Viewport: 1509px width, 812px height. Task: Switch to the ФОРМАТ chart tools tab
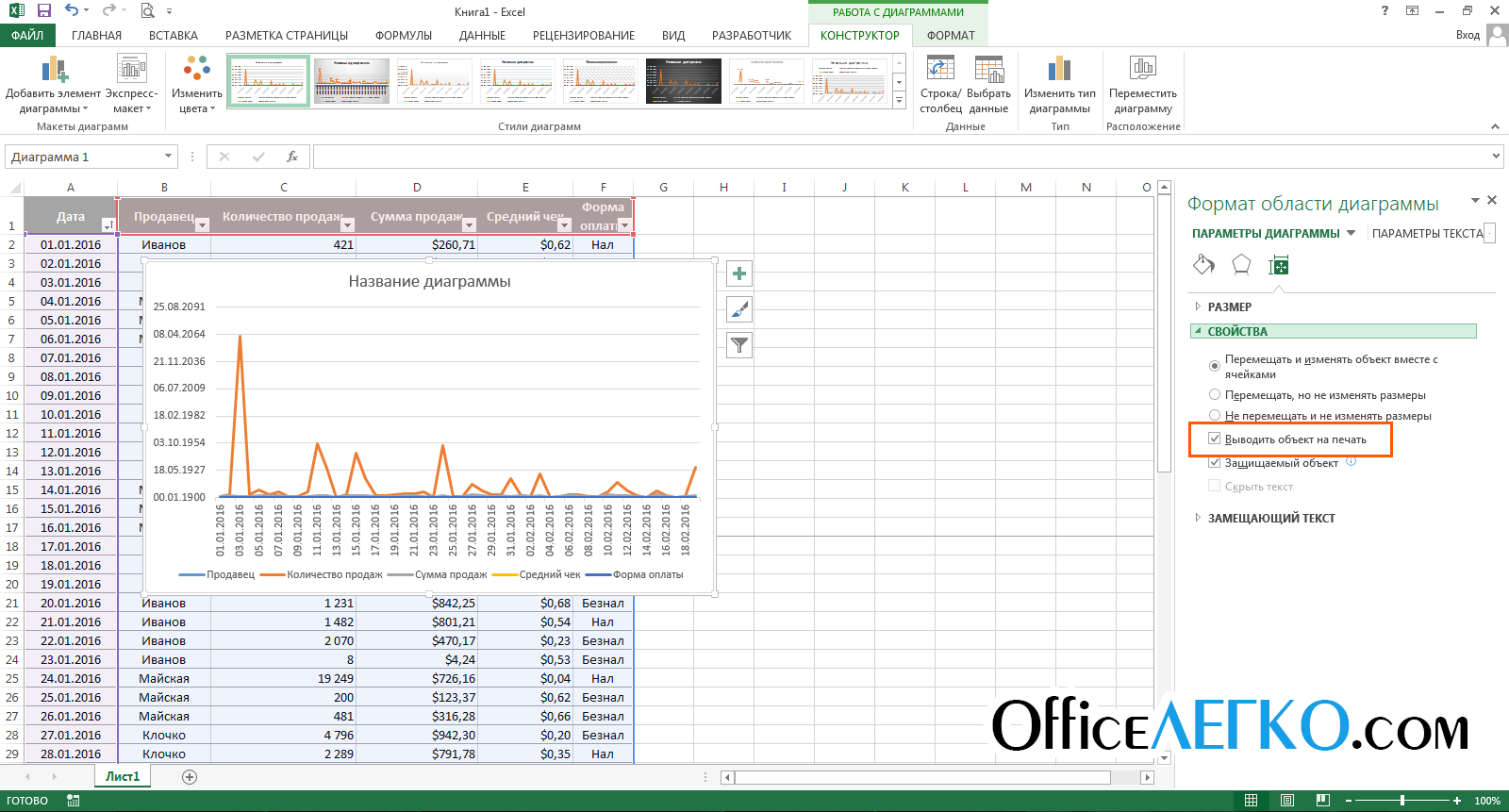951,35
